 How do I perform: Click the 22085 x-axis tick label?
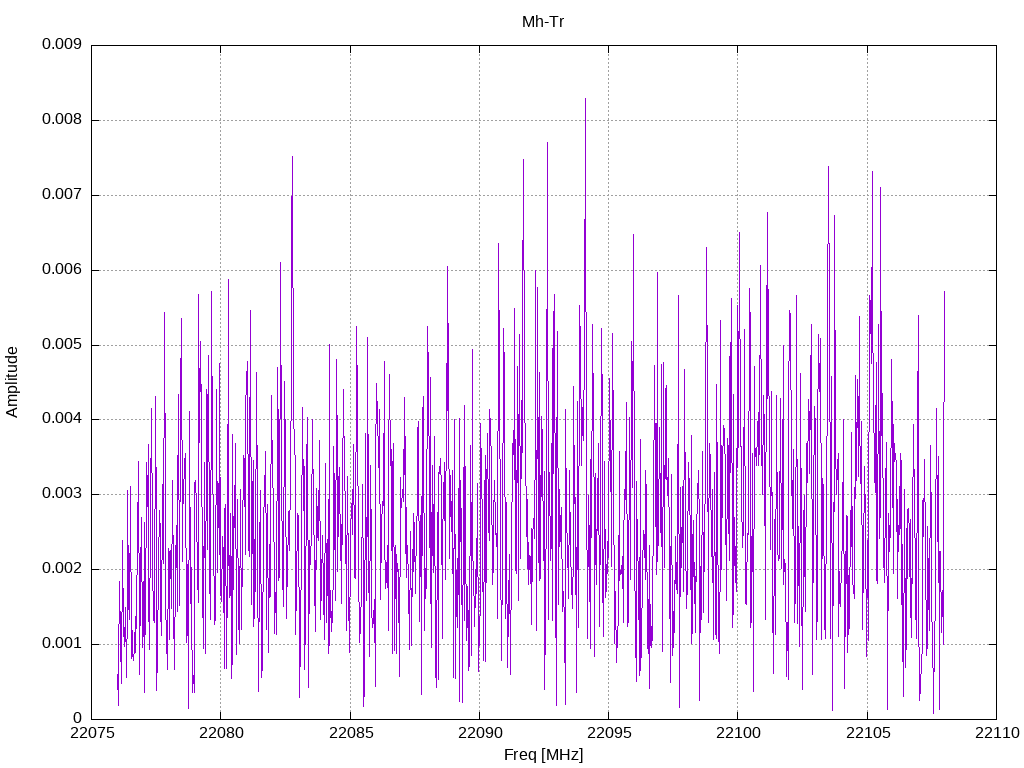[x=351, y=733]
